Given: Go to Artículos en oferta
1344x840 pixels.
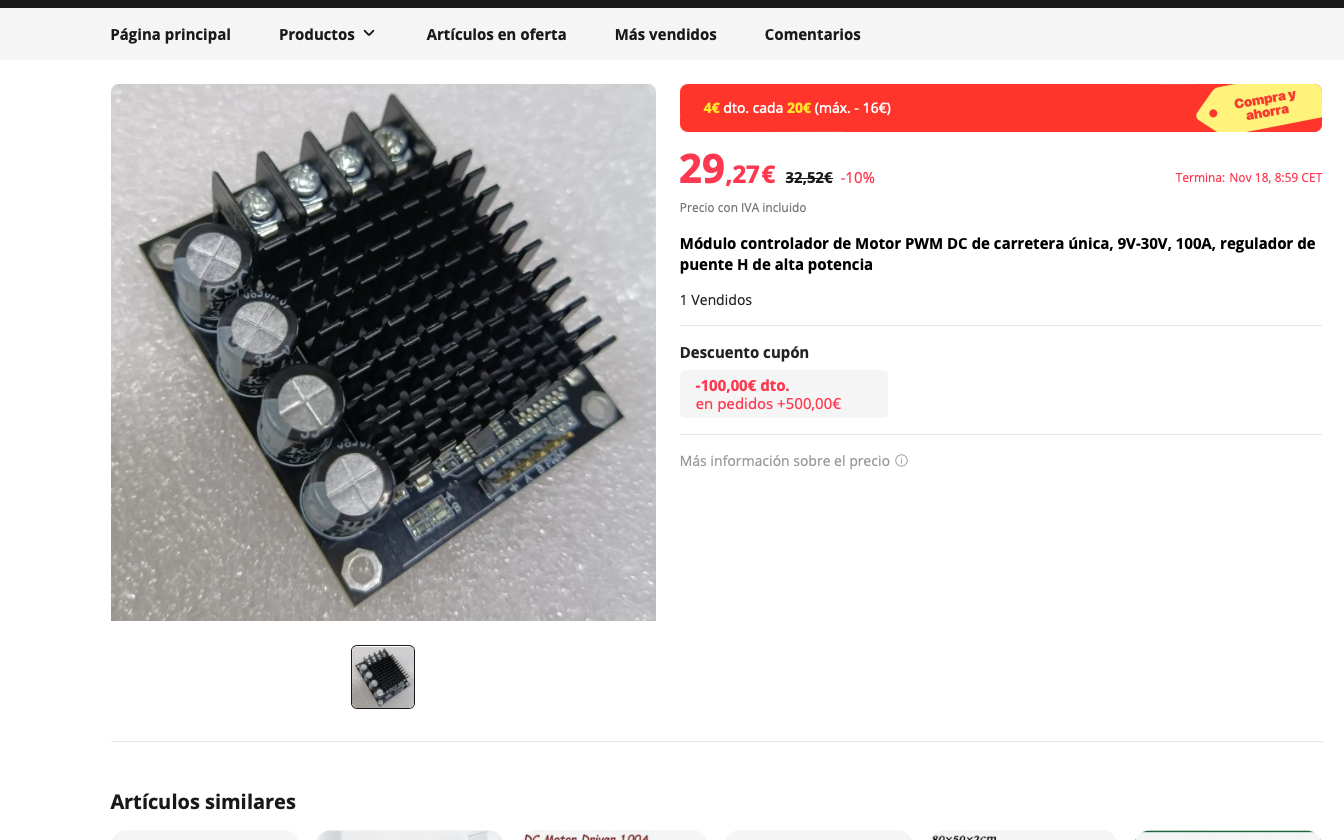Looking at the screenshot, I should 496,34.
